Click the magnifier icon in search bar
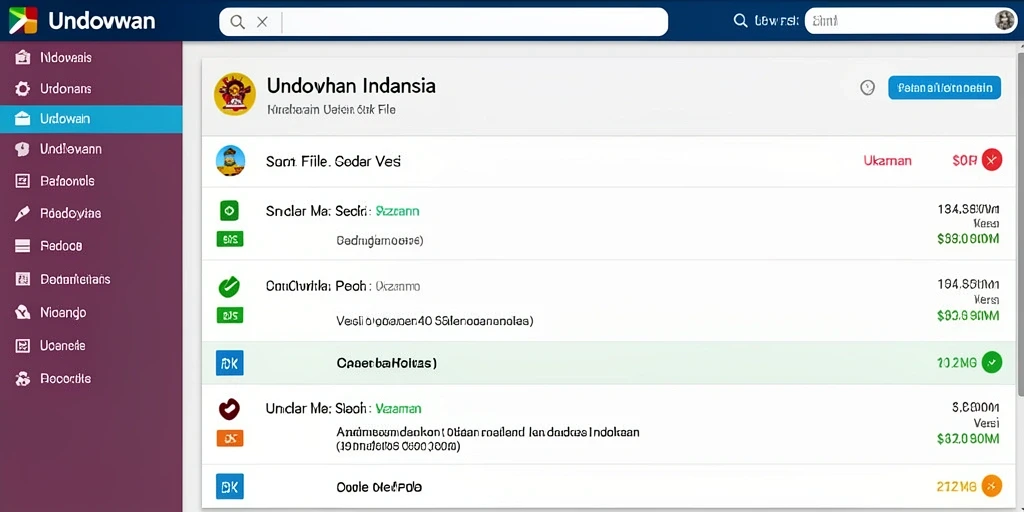 (x=238, y=22)
